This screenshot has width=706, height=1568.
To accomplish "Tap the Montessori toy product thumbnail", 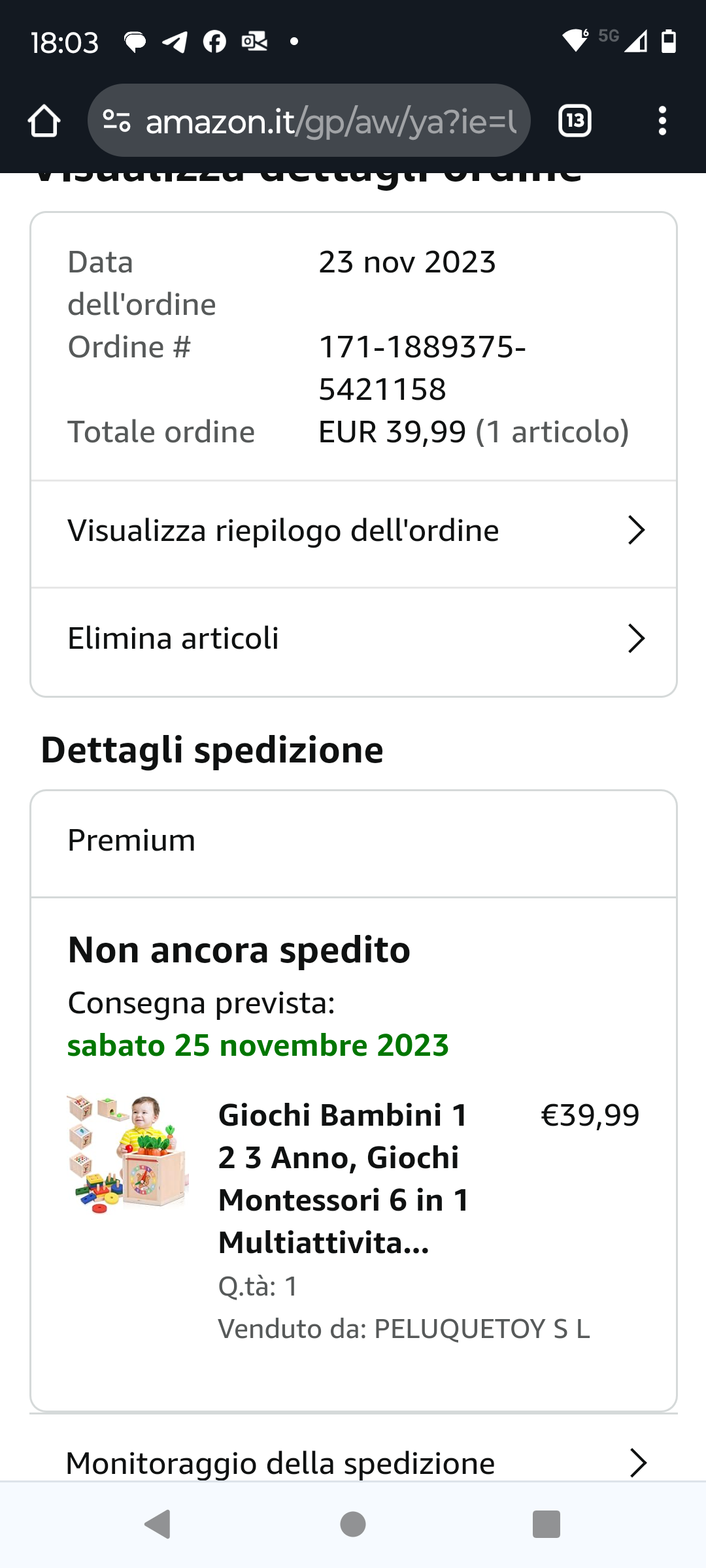I will click(128, 1154).
